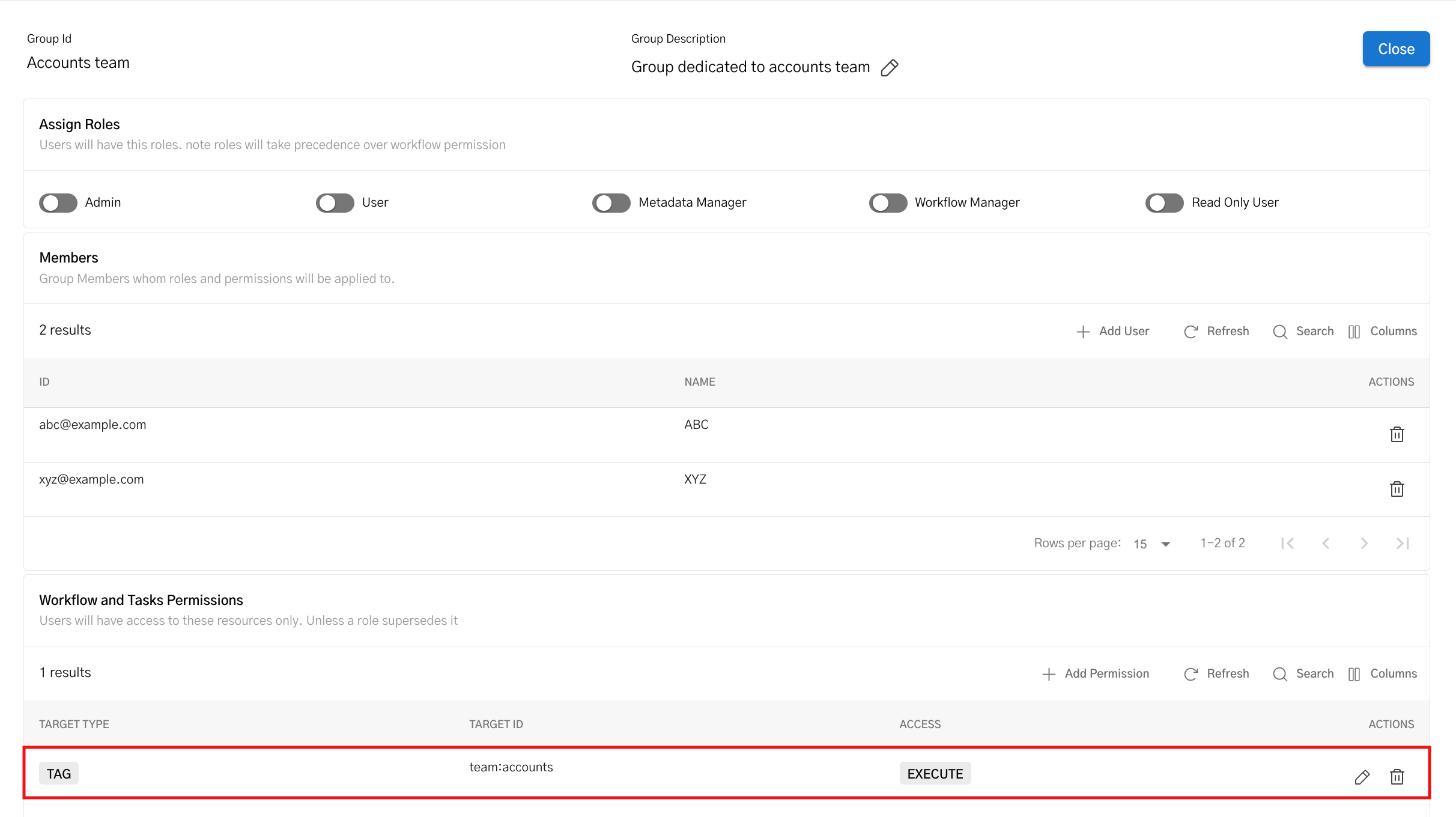
Task: Click the Close button
Action: pyautogui.click(x=1396, y=49)
